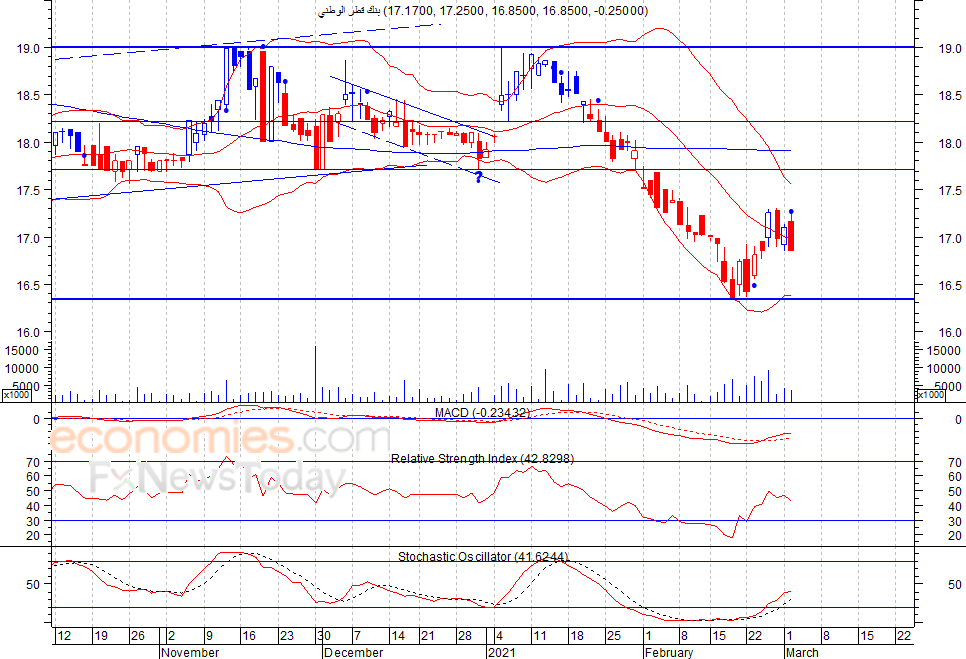Click the blue dot near the 16.5 low

coord(754,286)
